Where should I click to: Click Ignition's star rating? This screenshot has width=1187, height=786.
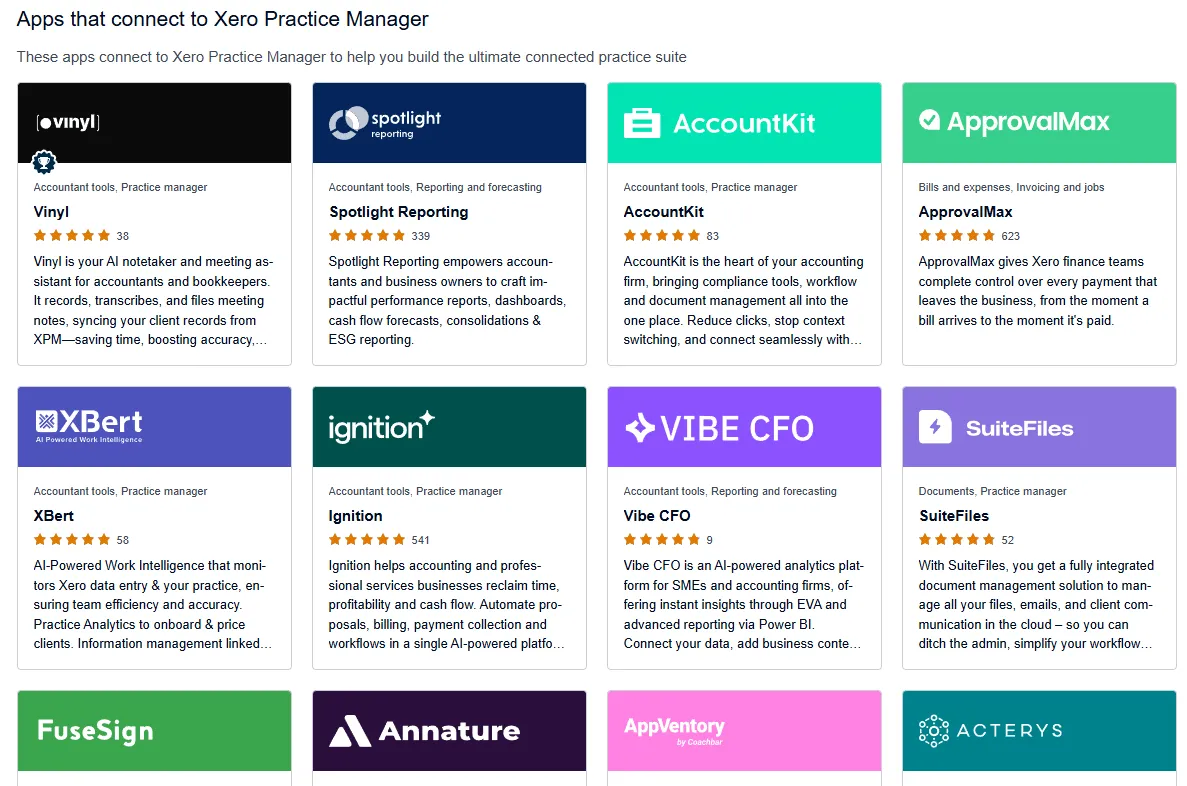click(367, 539)
